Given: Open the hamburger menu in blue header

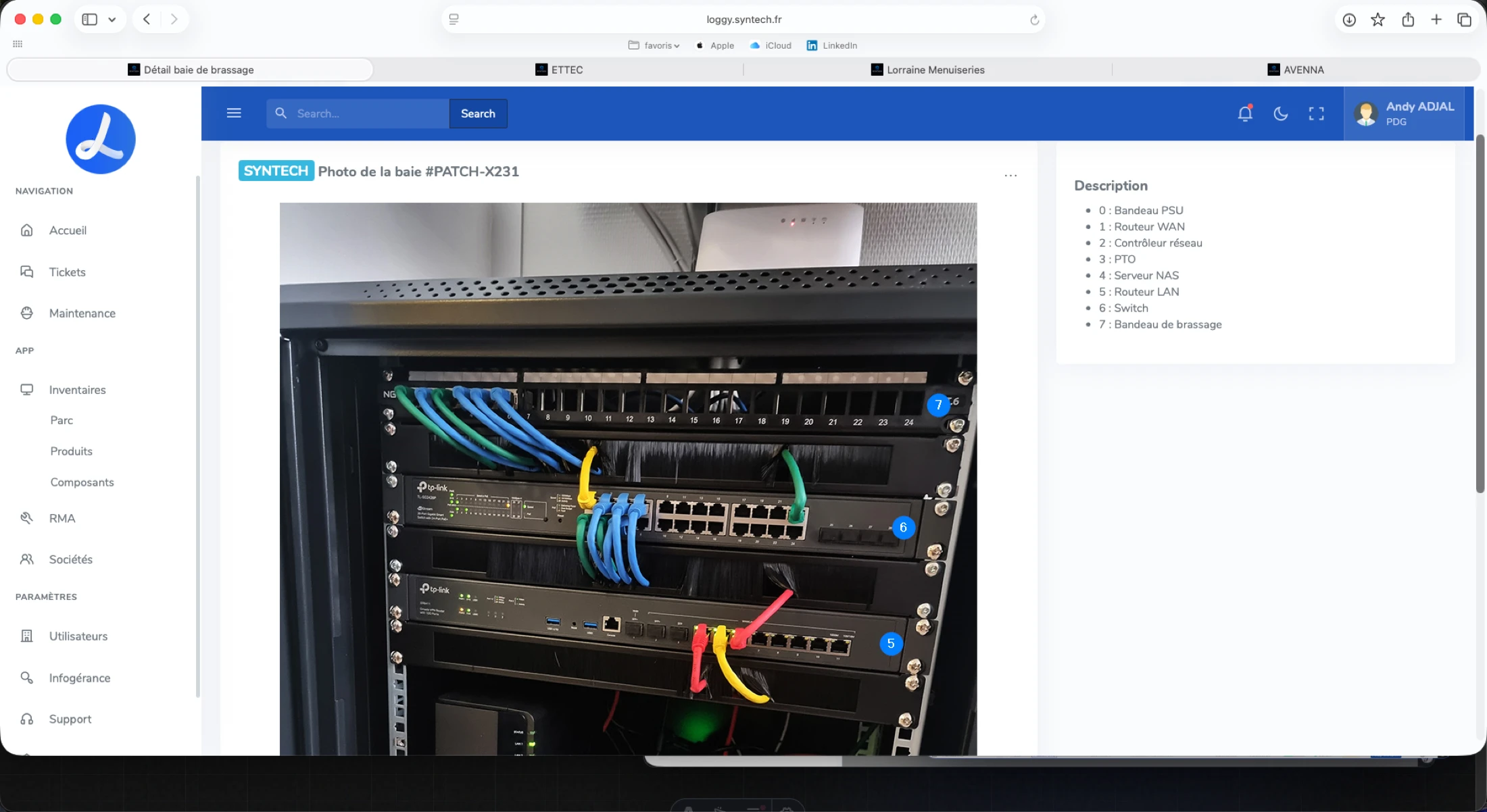Looking at the screenshot, I should pyautogui.click(x=234, y=113).
